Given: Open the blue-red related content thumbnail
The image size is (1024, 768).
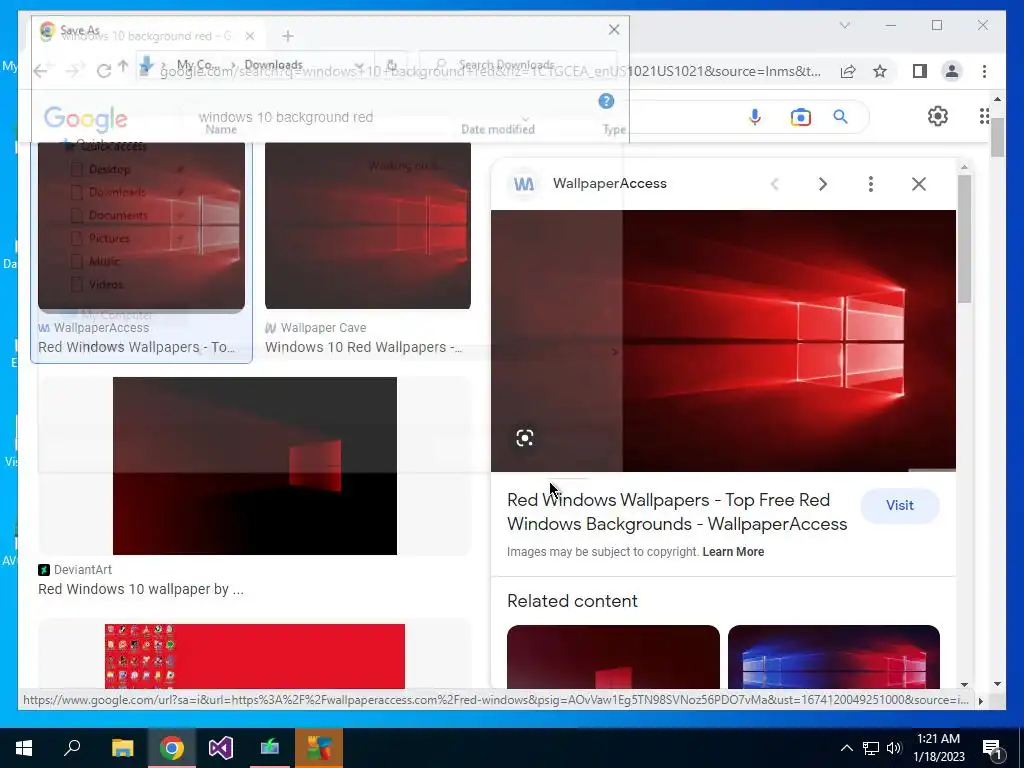Looking at the screenshot, I should tap(833, 657).
